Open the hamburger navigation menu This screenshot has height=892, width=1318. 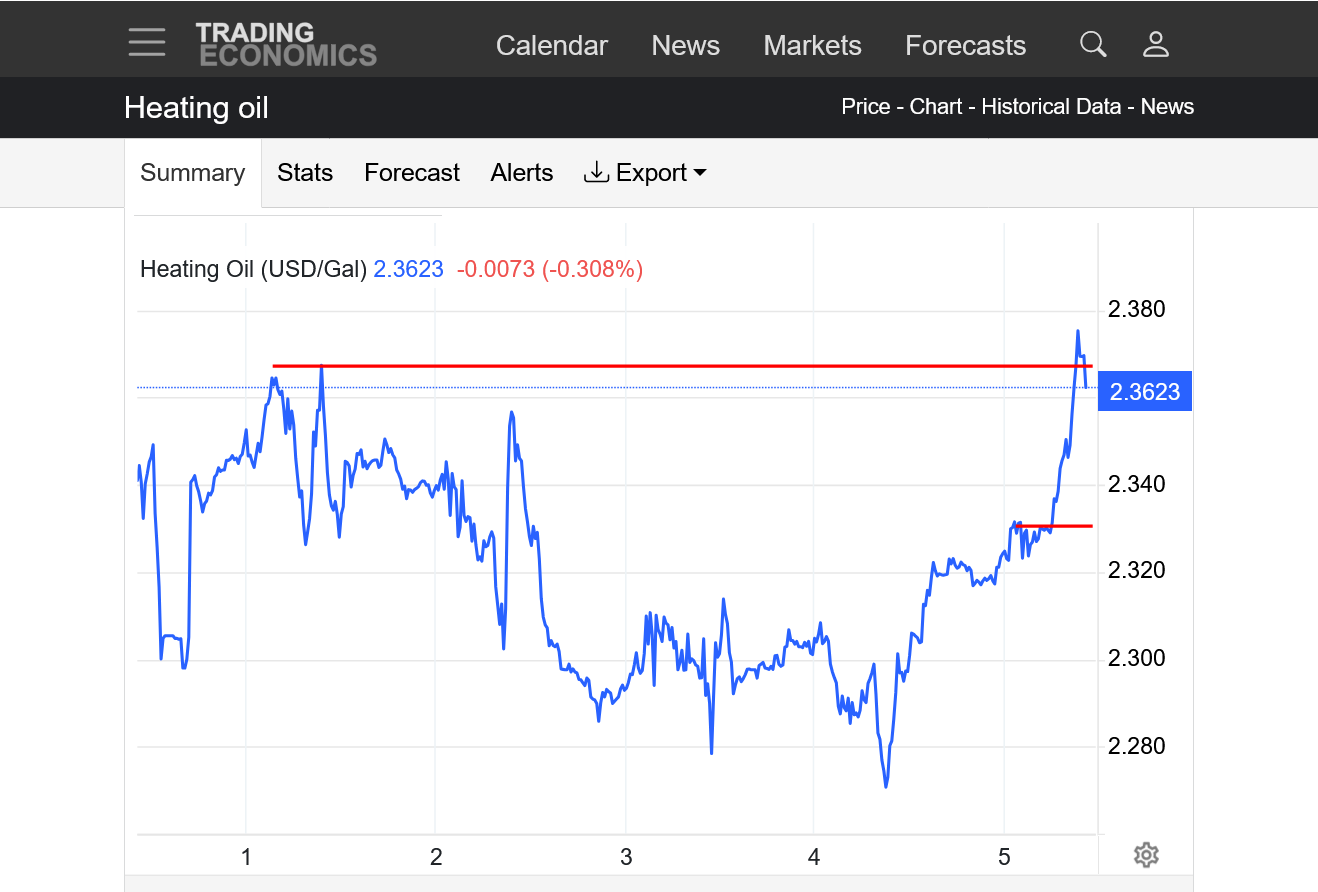pos(147,43)
